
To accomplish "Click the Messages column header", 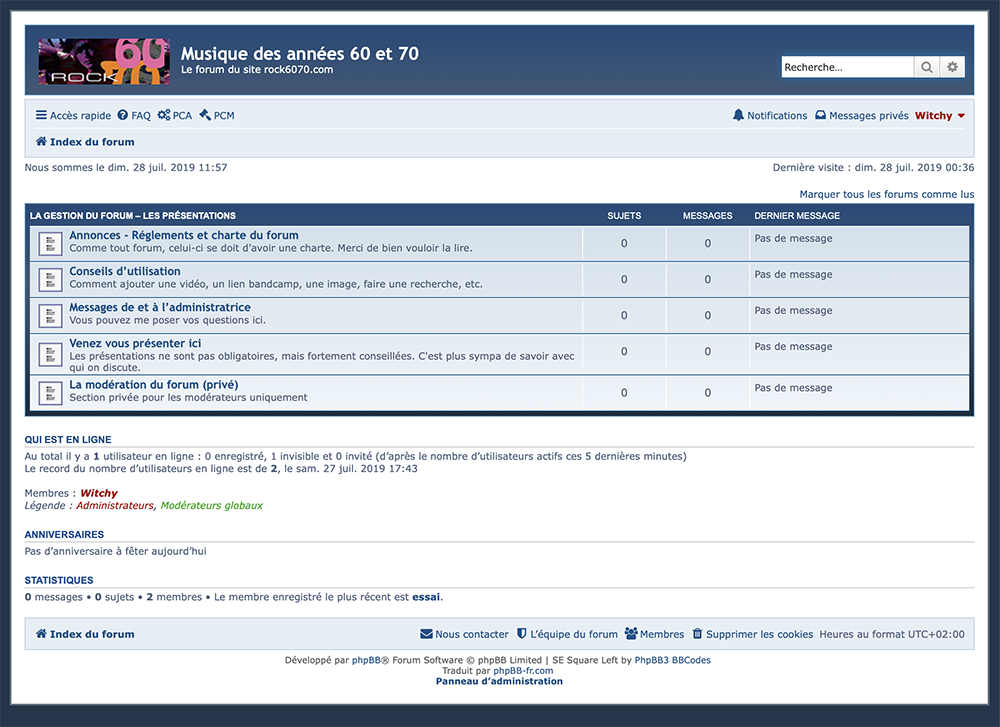I will tap(707, 216).
